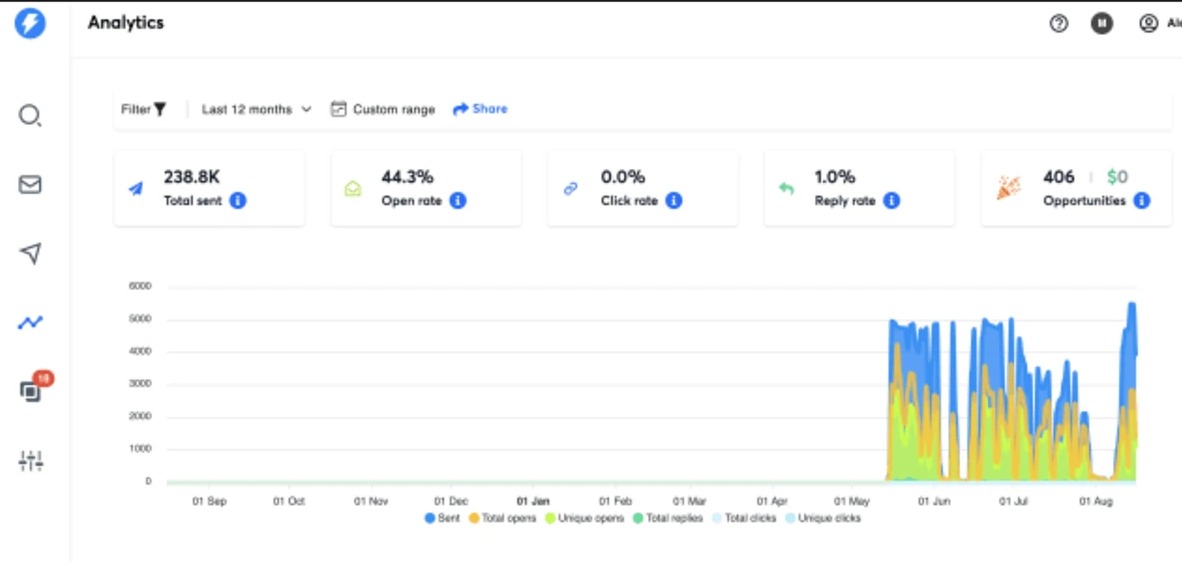Click the blue paper plane Total sent icon

click(136, 189)
